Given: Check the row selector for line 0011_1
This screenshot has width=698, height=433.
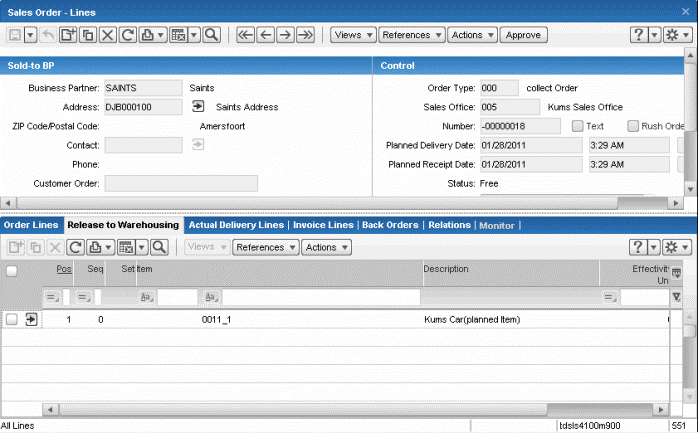Looking at the screenshot, I should tap(12, 319).
